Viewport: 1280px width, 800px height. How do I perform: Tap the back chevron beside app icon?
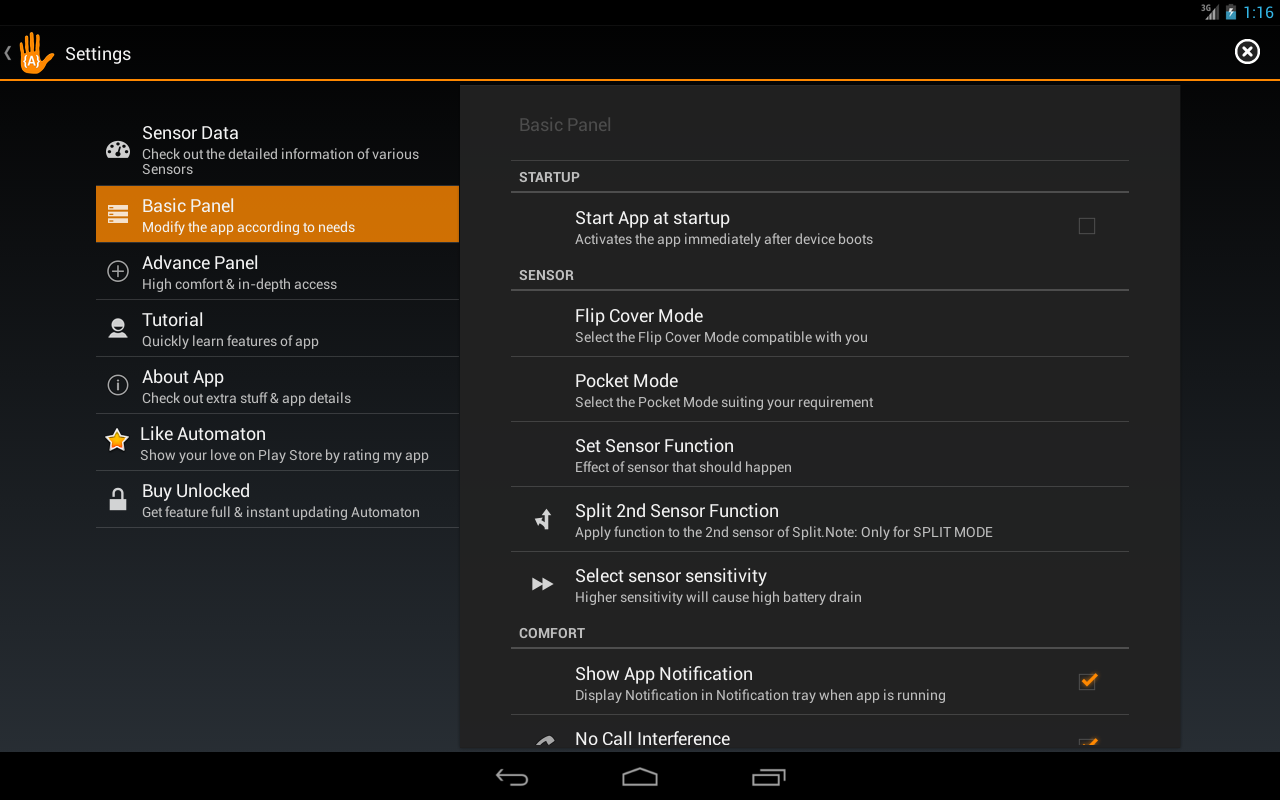[x=8, y=53]
